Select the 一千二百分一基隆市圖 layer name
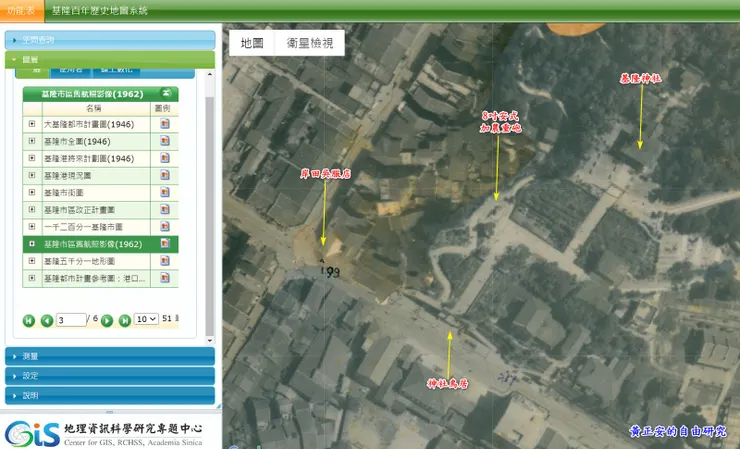The width and height of the screenshot is (740, 449). (x=83, y=227)
